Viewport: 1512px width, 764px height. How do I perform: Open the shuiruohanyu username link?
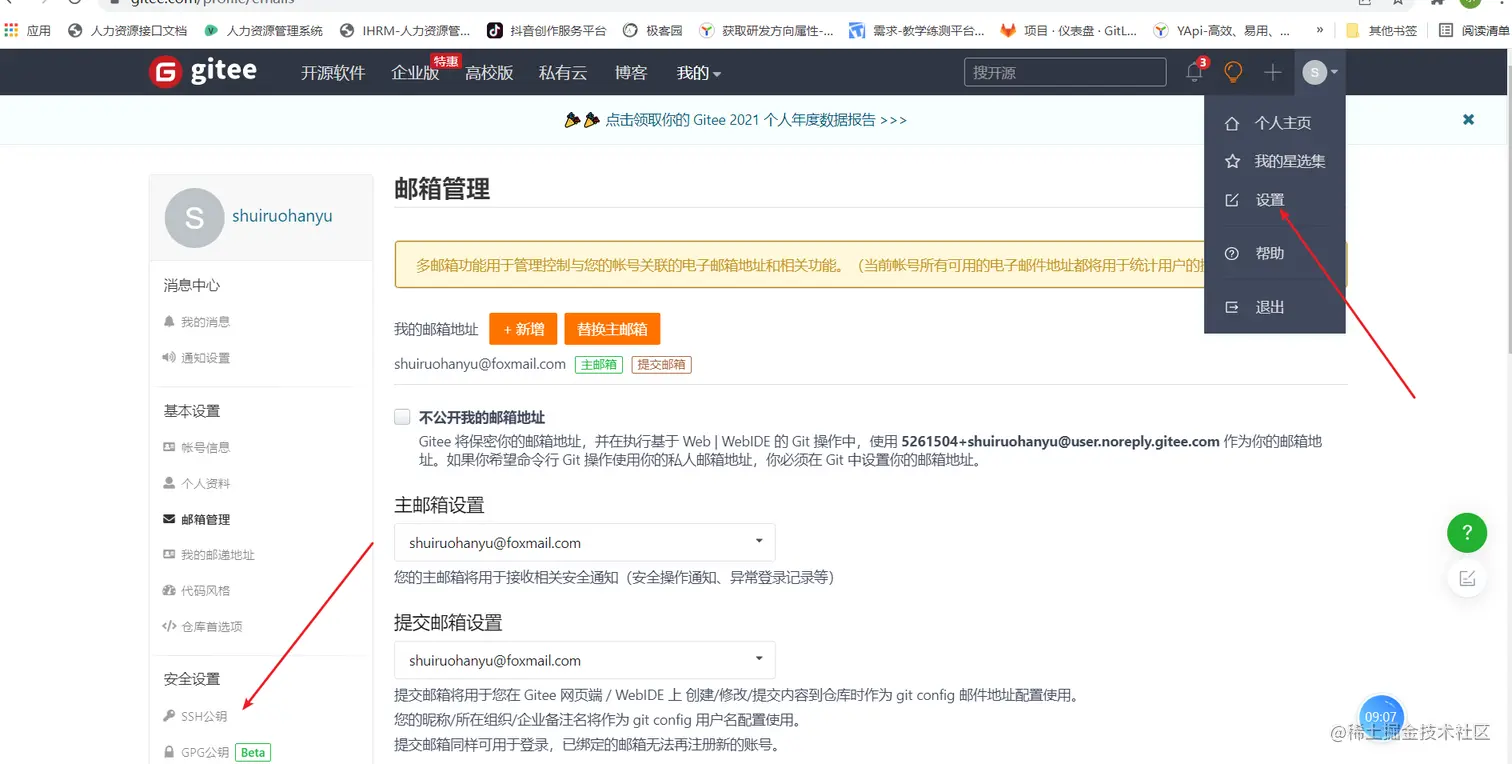point(282,216)
